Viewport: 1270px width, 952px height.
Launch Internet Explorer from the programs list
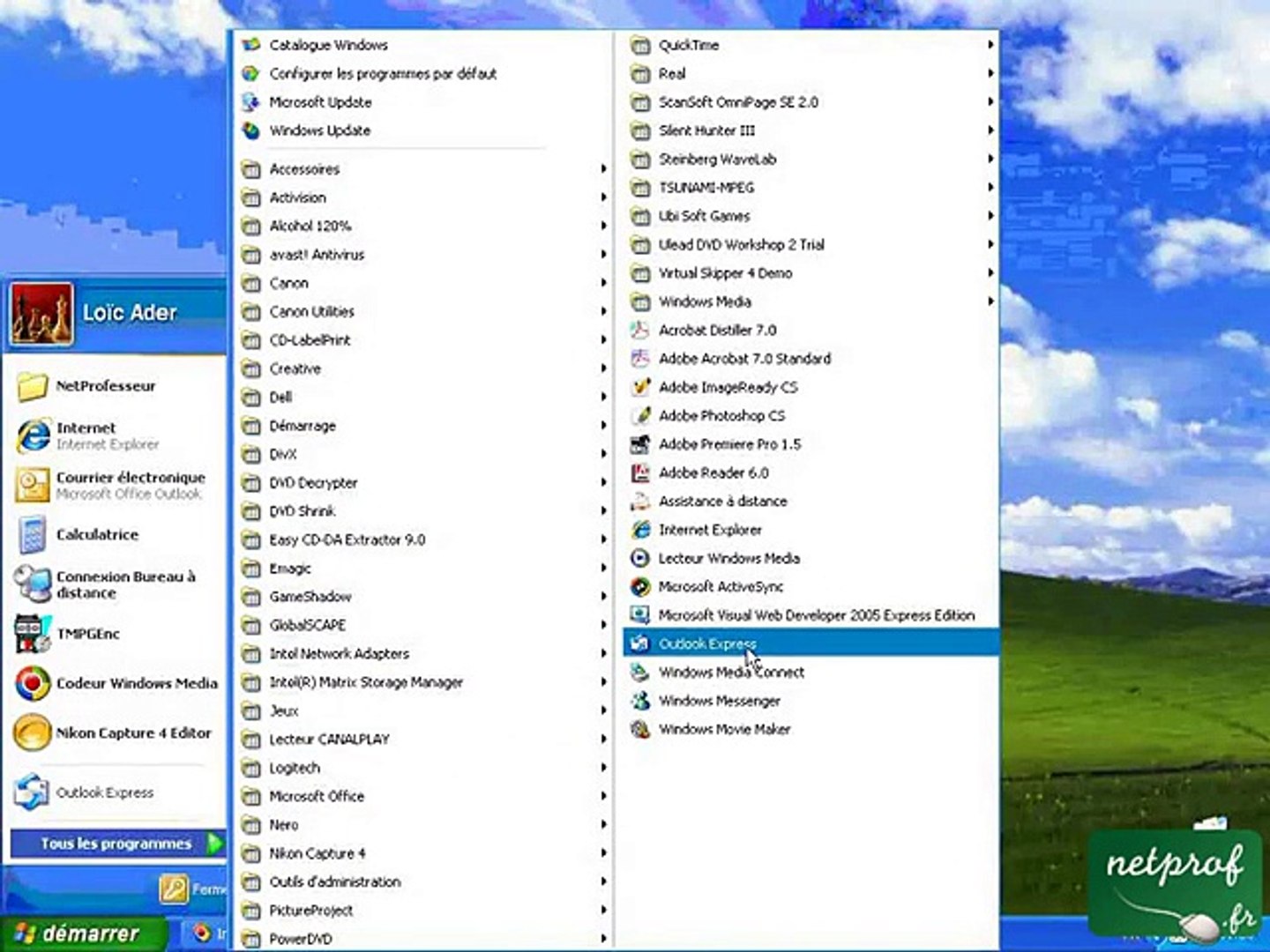[811, 530]
